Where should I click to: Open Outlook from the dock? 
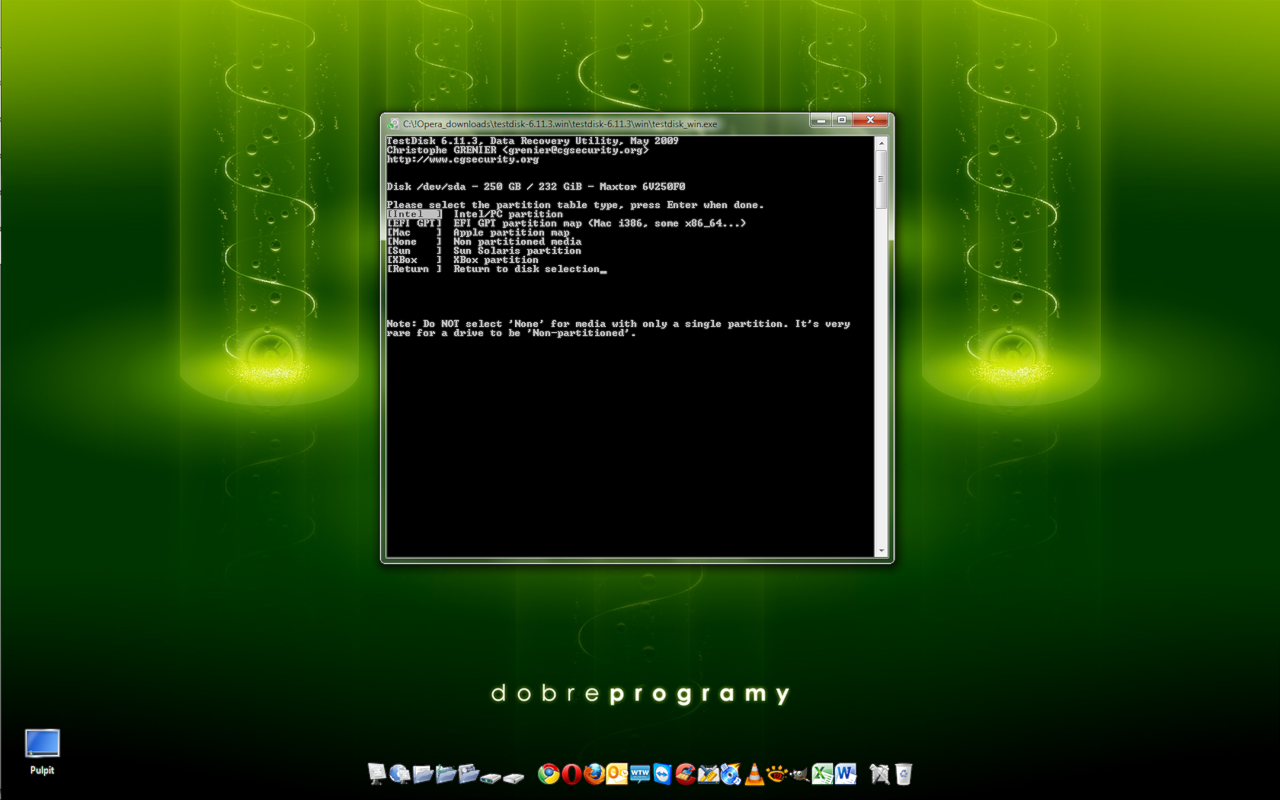click(x=617, y=774)
